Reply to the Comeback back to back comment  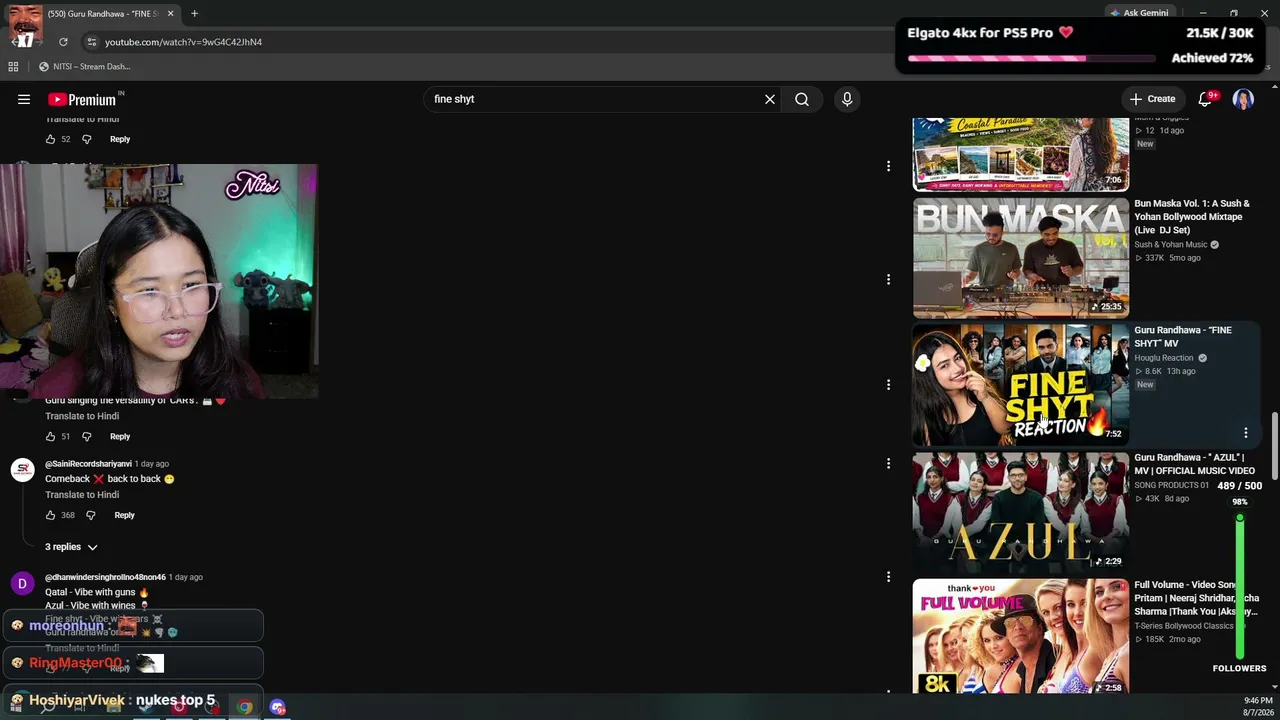pyautogui.click(x=124, y=515)
